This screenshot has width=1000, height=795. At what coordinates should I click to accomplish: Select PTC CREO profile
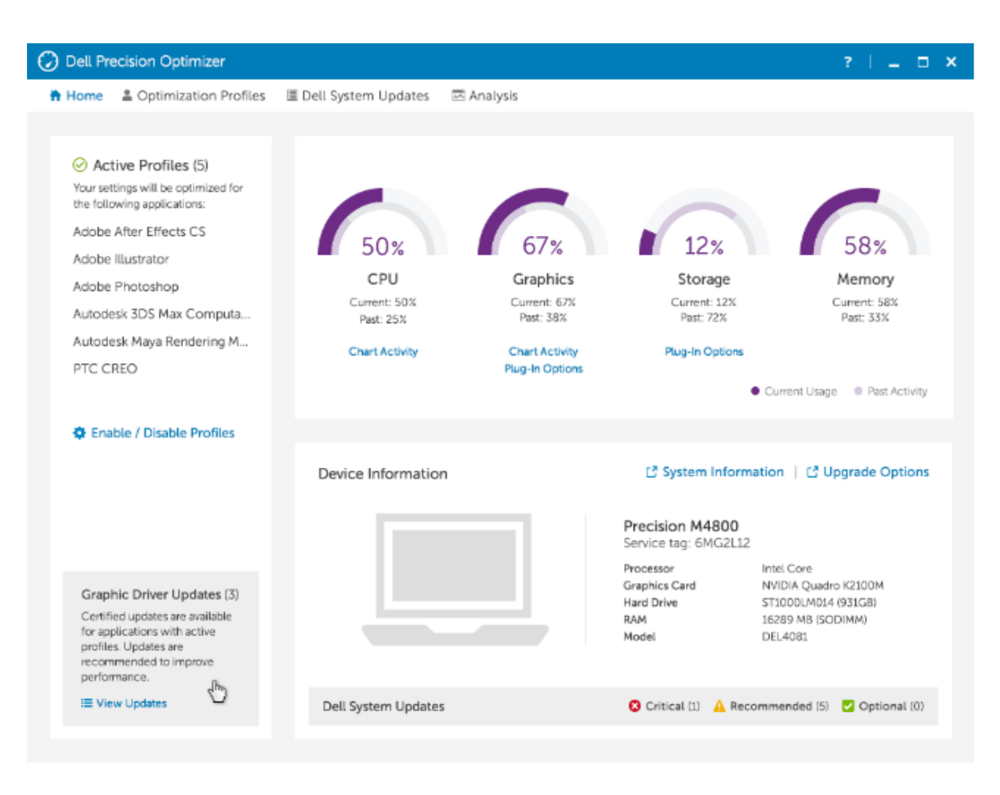105,368
